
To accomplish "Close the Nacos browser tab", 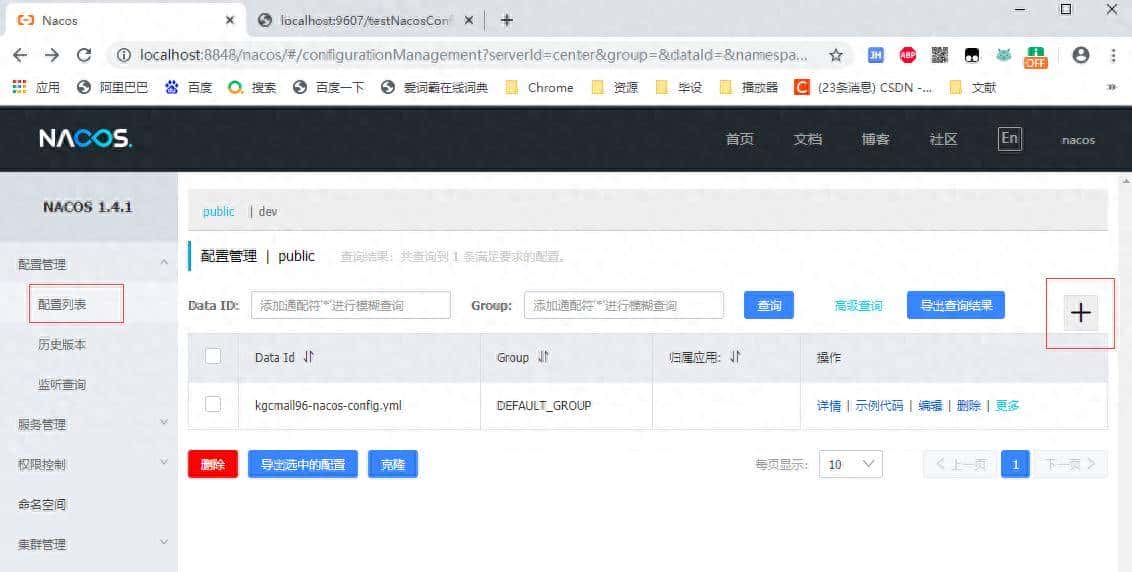I will 230,20.
